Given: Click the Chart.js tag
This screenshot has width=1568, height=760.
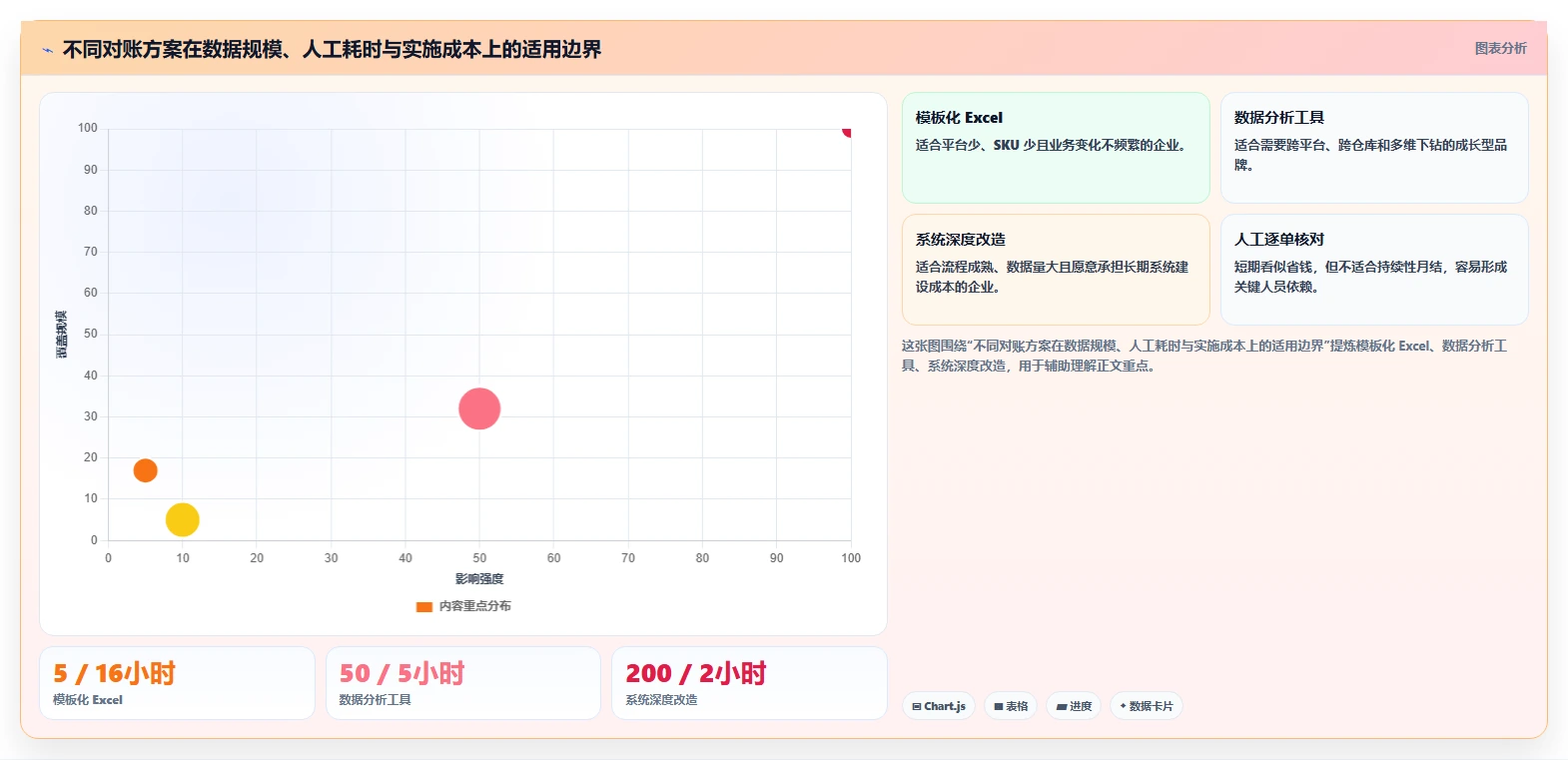Looking at the screenshot, I should 939,706.
